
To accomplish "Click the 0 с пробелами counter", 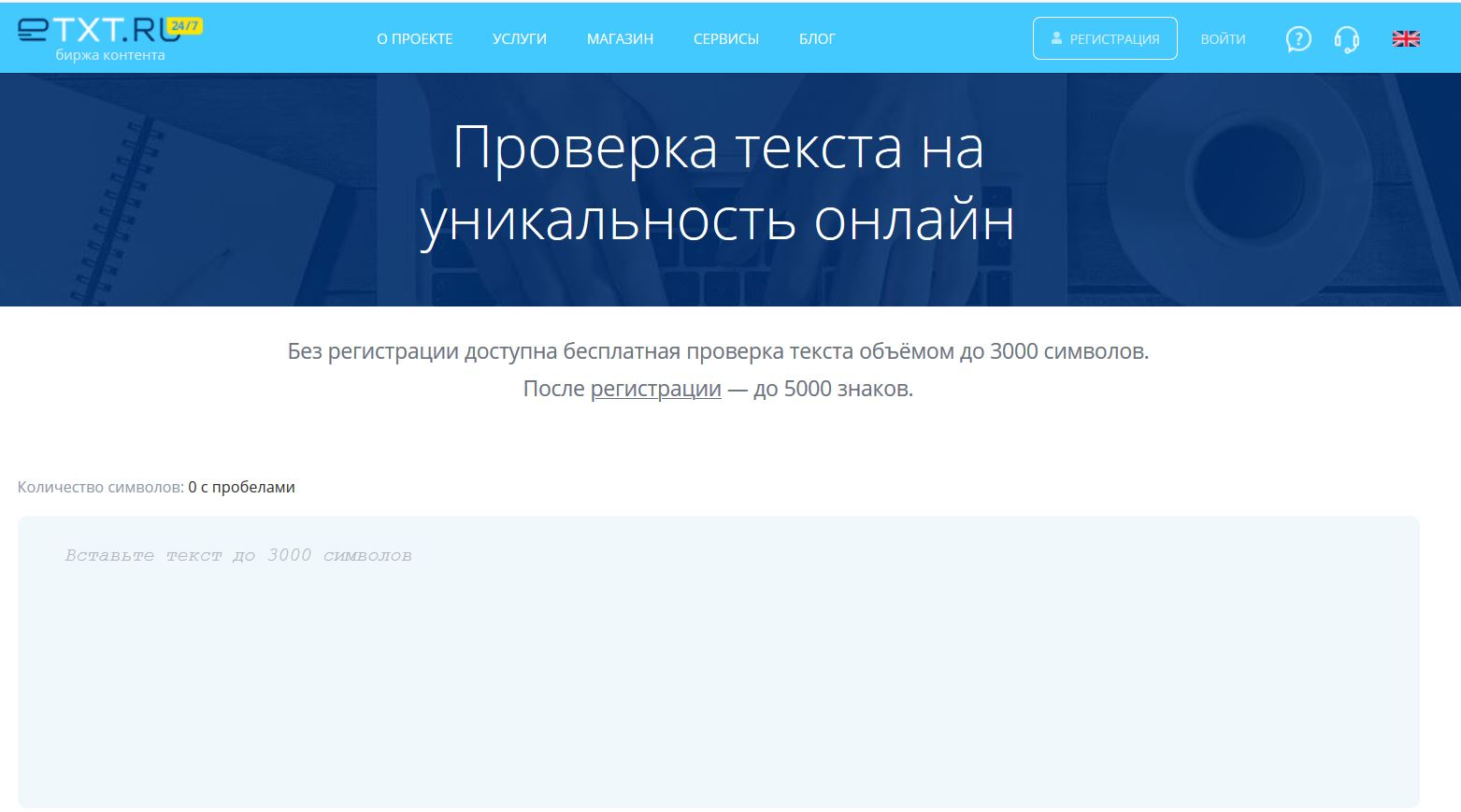I will point(241,487).
